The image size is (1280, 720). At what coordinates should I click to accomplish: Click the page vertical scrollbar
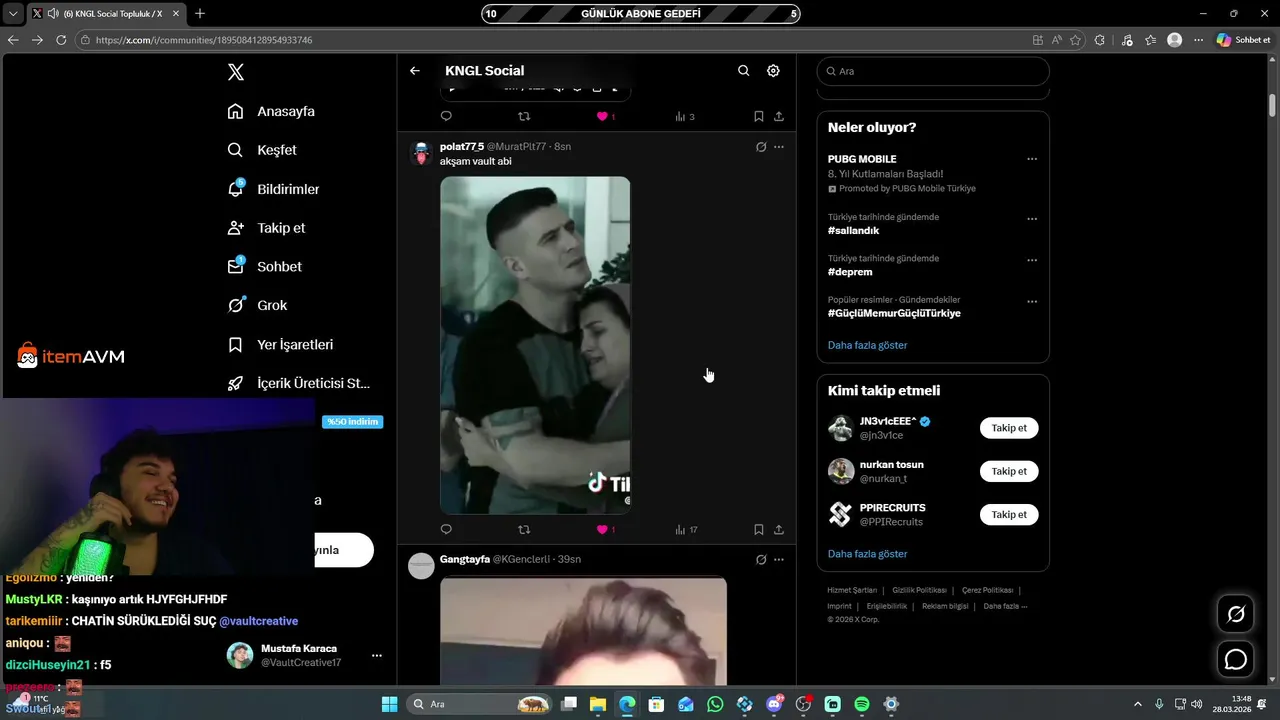pos(1273,105)
